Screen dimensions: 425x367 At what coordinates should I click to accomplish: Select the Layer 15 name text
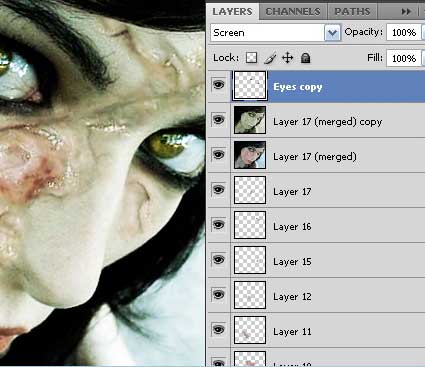click(292, 262)
